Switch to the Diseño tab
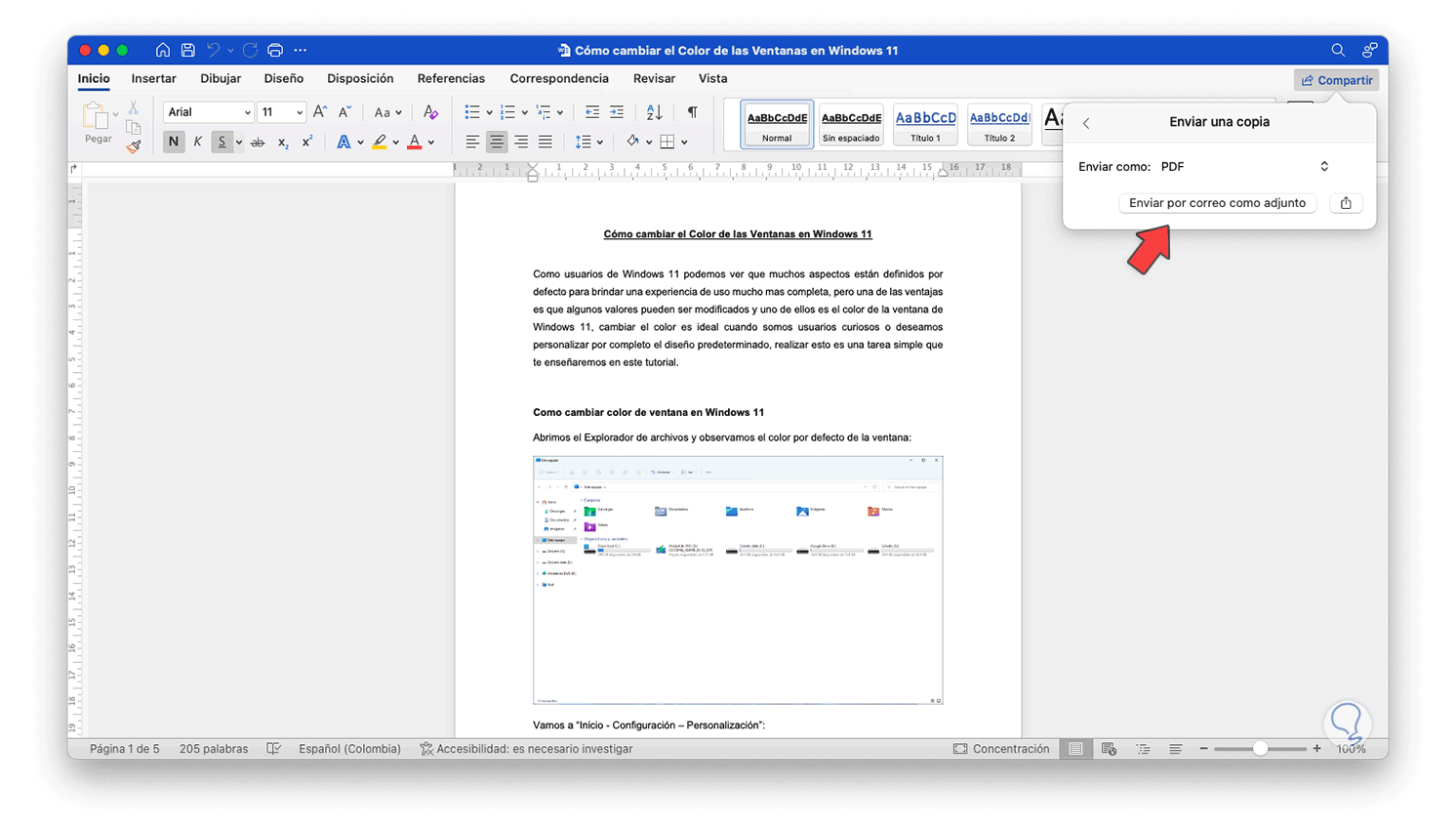This screenshot has width=1456, height=828. click(284, 79)
